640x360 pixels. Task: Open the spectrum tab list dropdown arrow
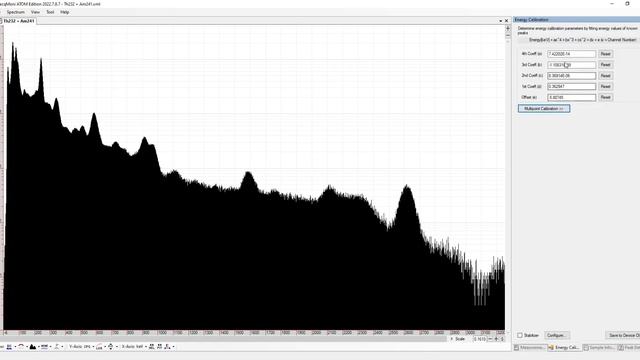tap(501, 21)
